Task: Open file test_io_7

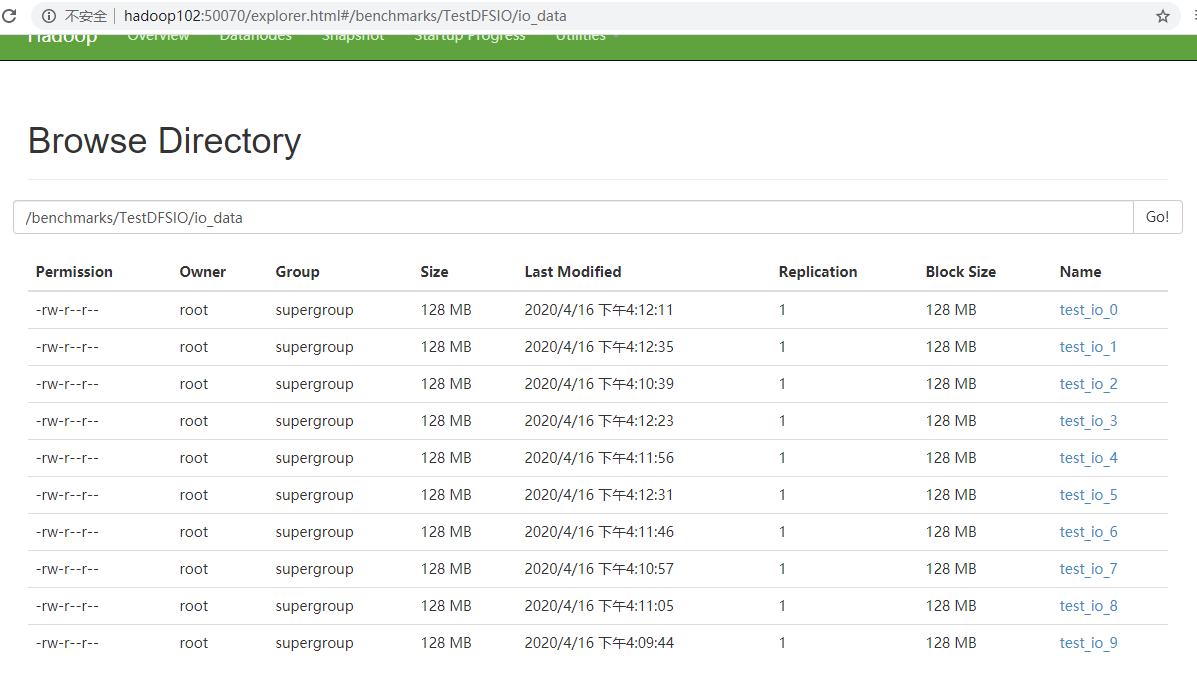Action: pos(1089,569)
